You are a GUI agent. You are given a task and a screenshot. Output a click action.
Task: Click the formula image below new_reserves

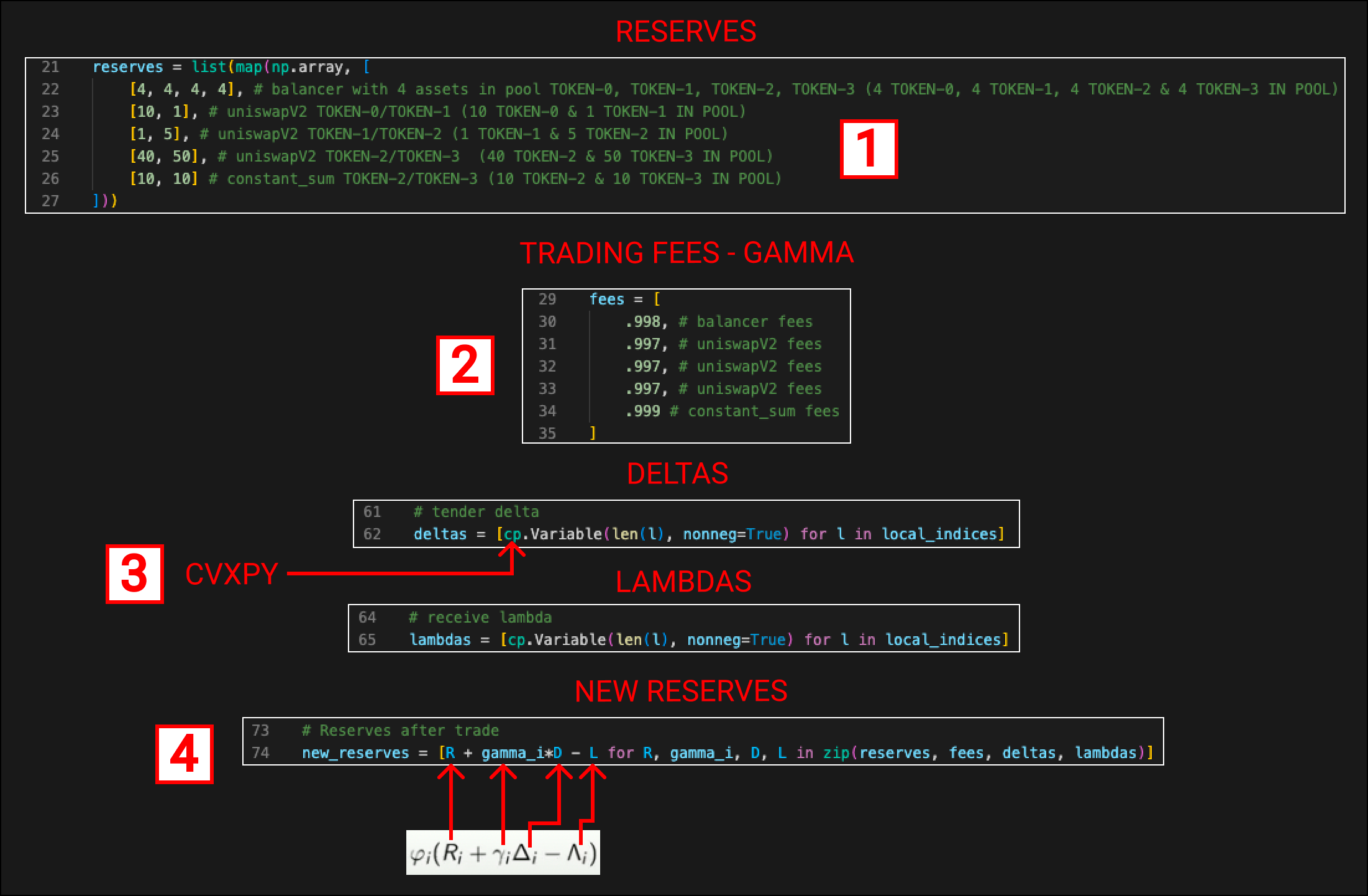coord(504,851)
